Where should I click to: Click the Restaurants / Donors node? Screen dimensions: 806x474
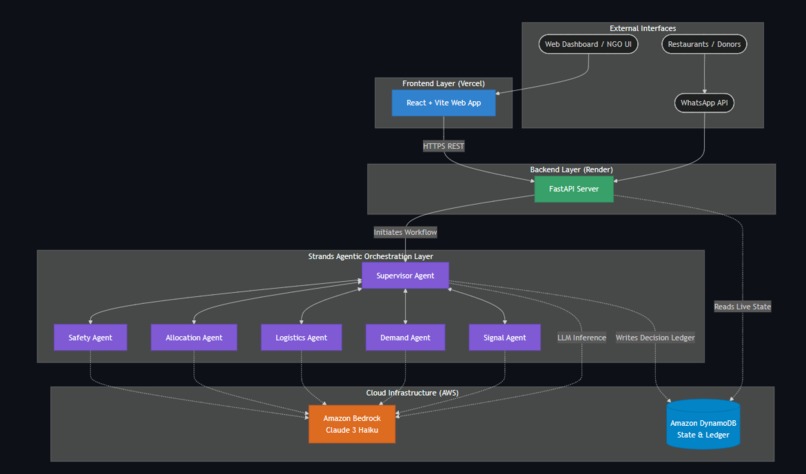[704, 44]
